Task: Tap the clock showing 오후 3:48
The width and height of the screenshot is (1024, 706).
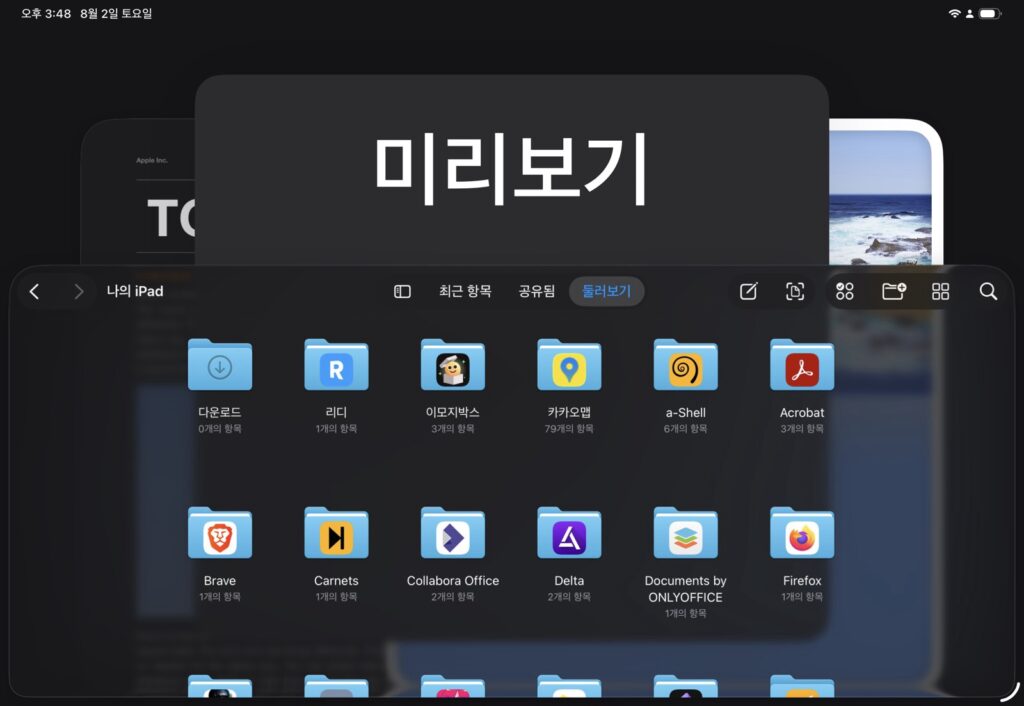Action: click(46, 14)
